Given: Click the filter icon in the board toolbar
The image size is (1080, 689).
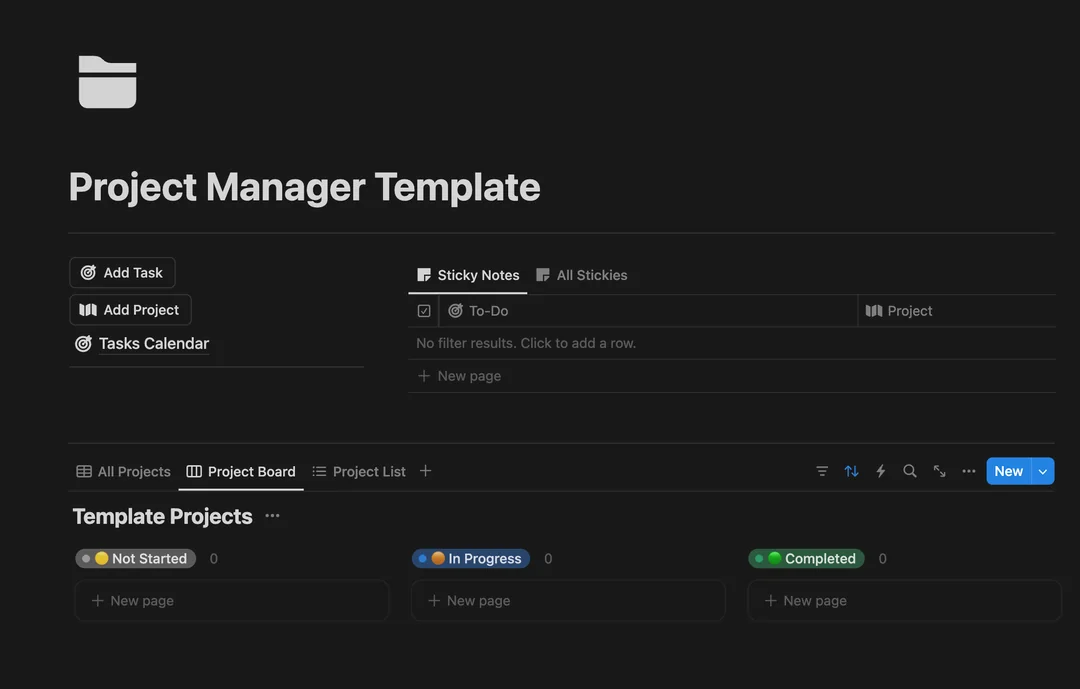Looking at the screenshot, I should [x=821, y=471].
